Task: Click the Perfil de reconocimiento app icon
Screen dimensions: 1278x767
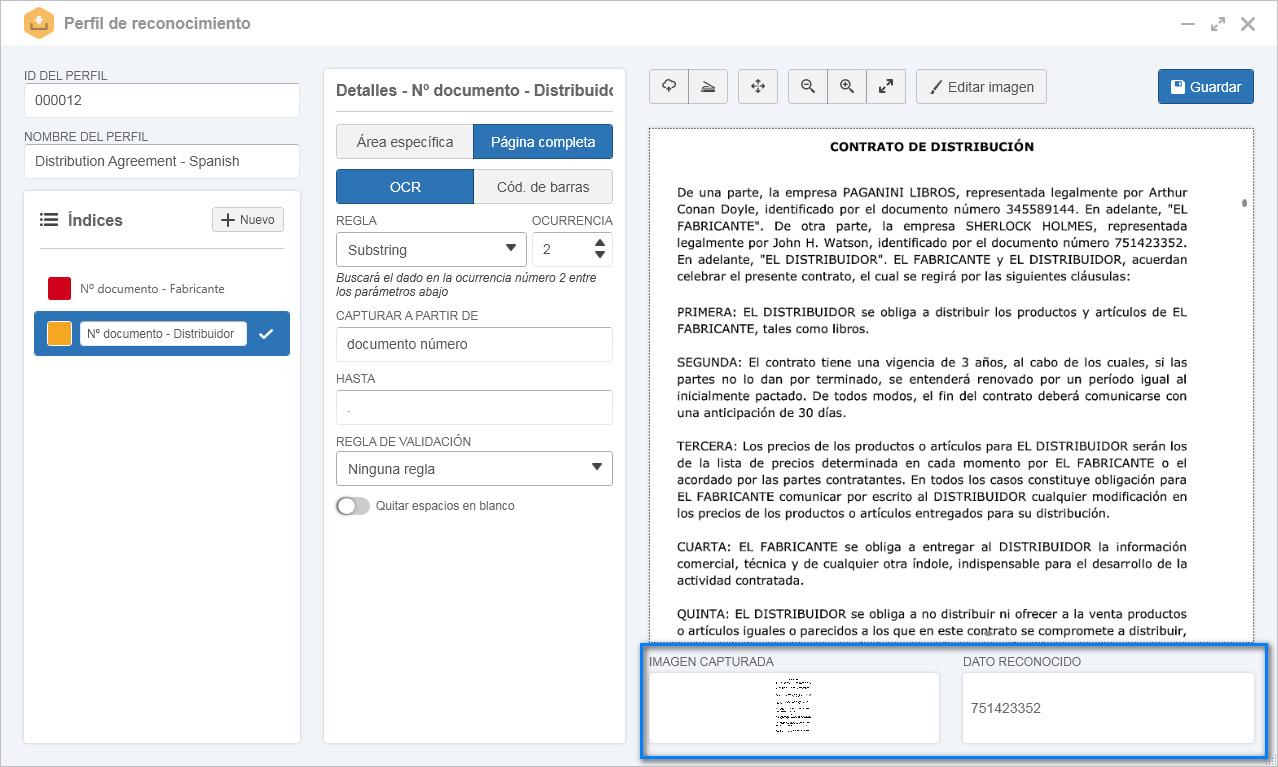Action: (x=38, y=23)
